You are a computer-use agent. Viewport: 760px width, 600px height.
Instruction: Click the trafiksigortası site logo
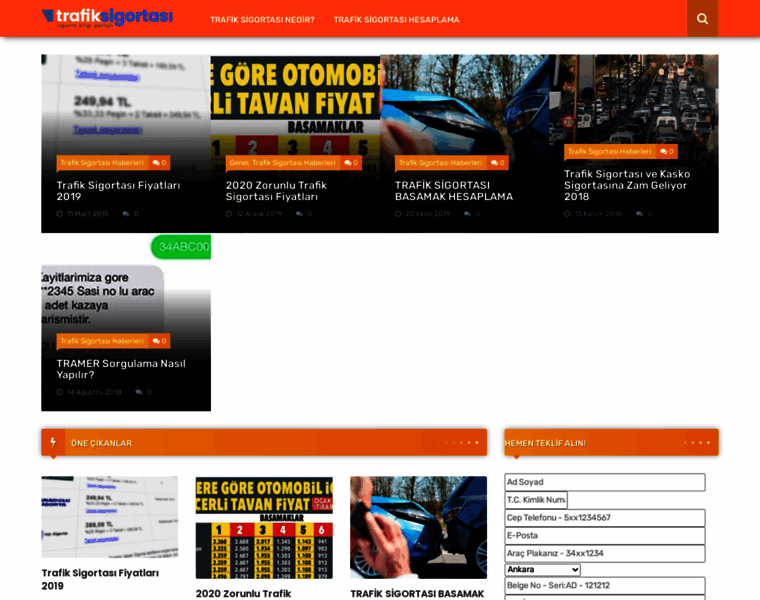tap(107, 18)
